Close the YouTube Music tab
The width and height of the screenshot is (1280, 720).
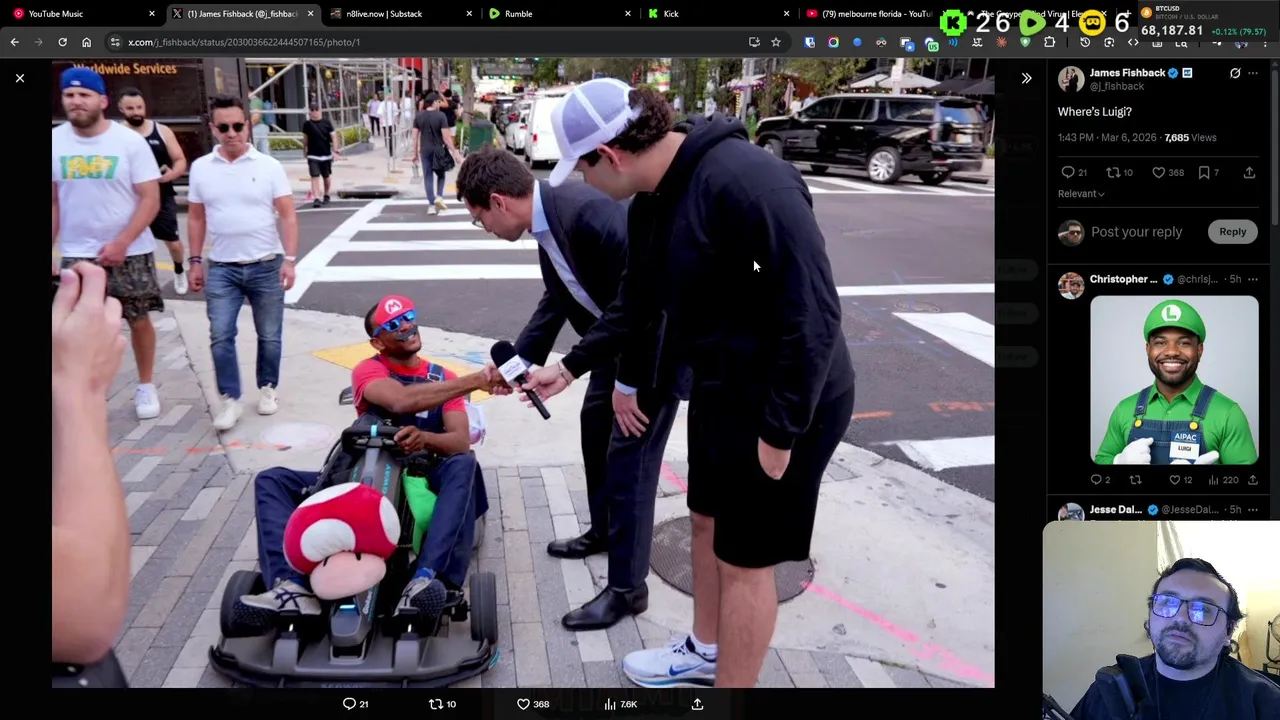click(x=152, y=14)
